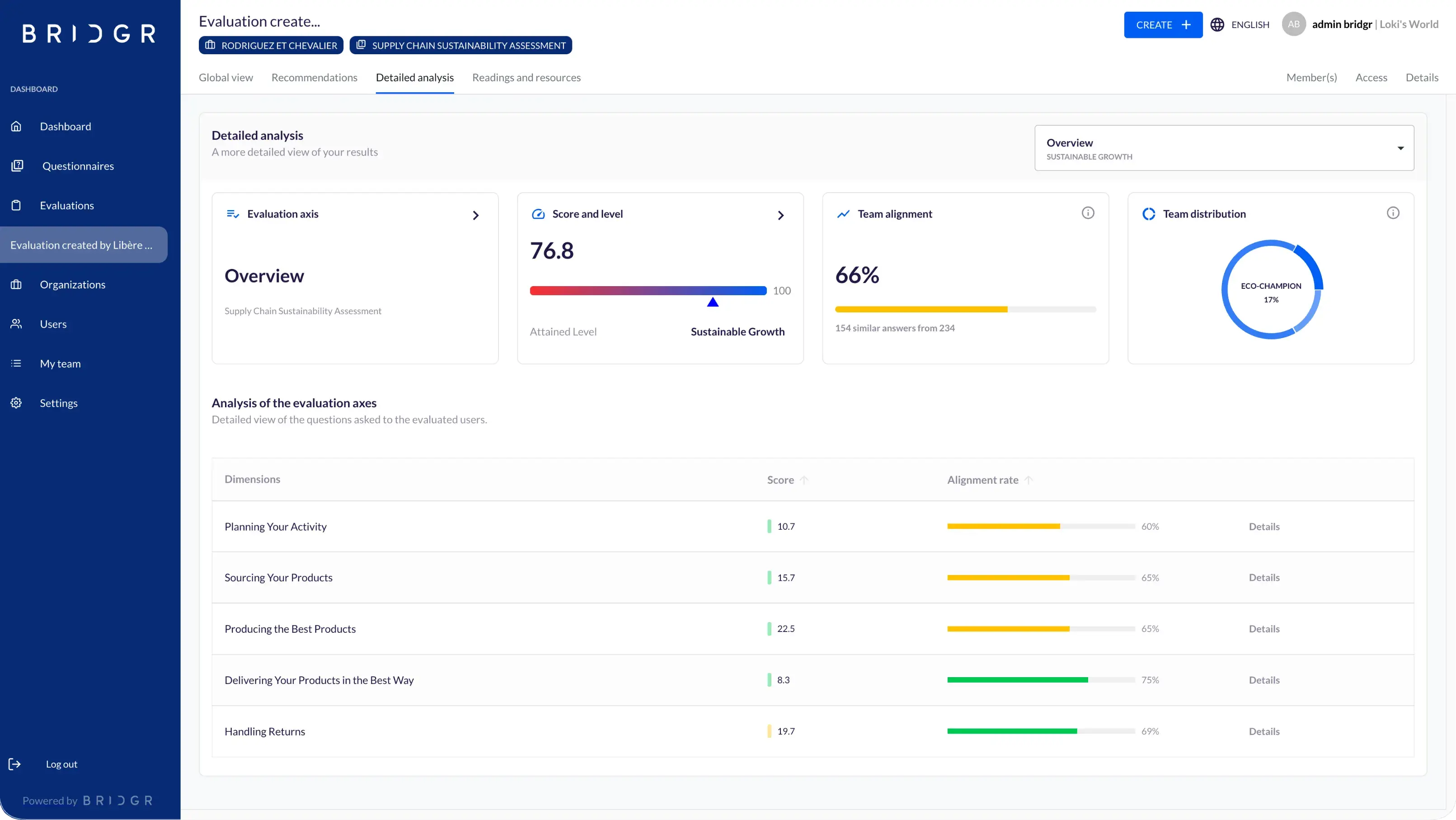
Task: Click the Questionnaires sidebar icon
Action: (17, 166)
